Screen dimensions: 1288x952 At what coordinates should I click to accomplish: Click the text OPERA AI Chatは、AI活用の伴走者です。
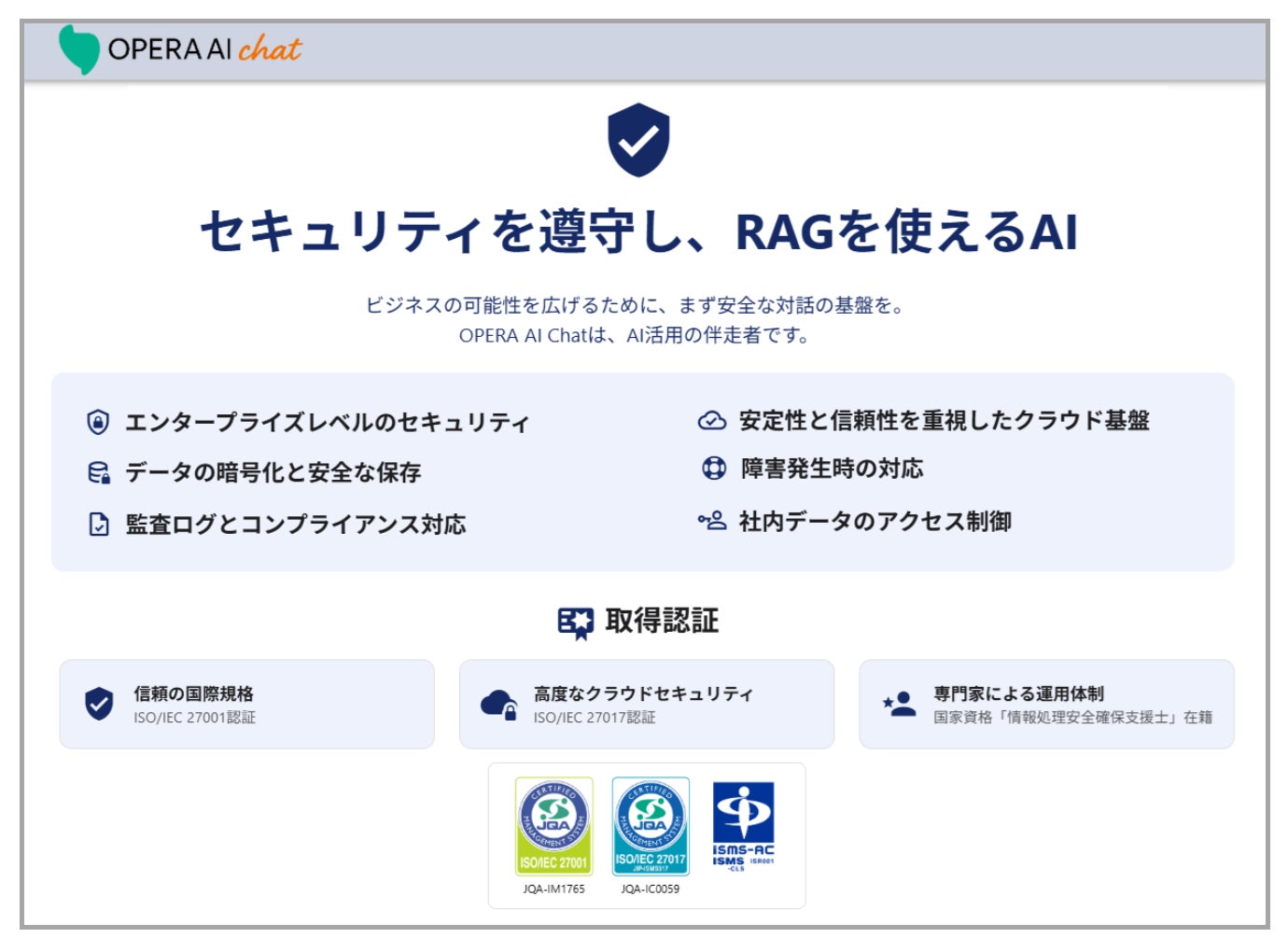click(x=635, y=335)
